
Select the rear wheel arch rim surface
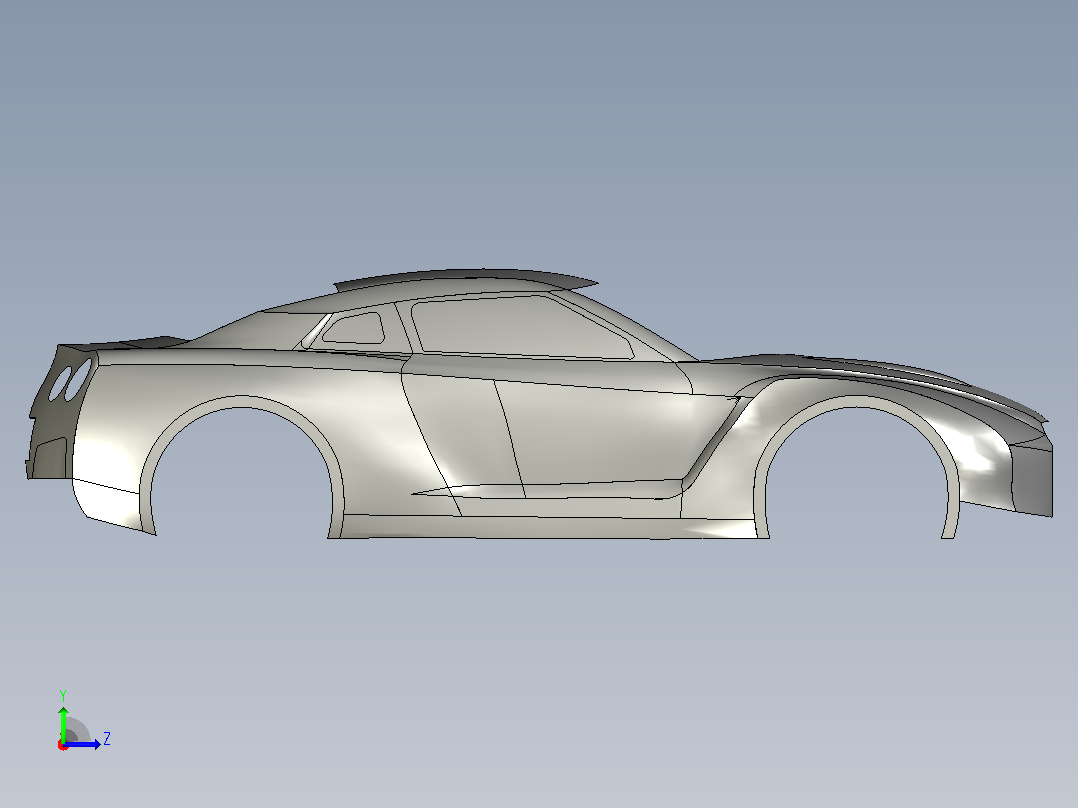point(242,402)
